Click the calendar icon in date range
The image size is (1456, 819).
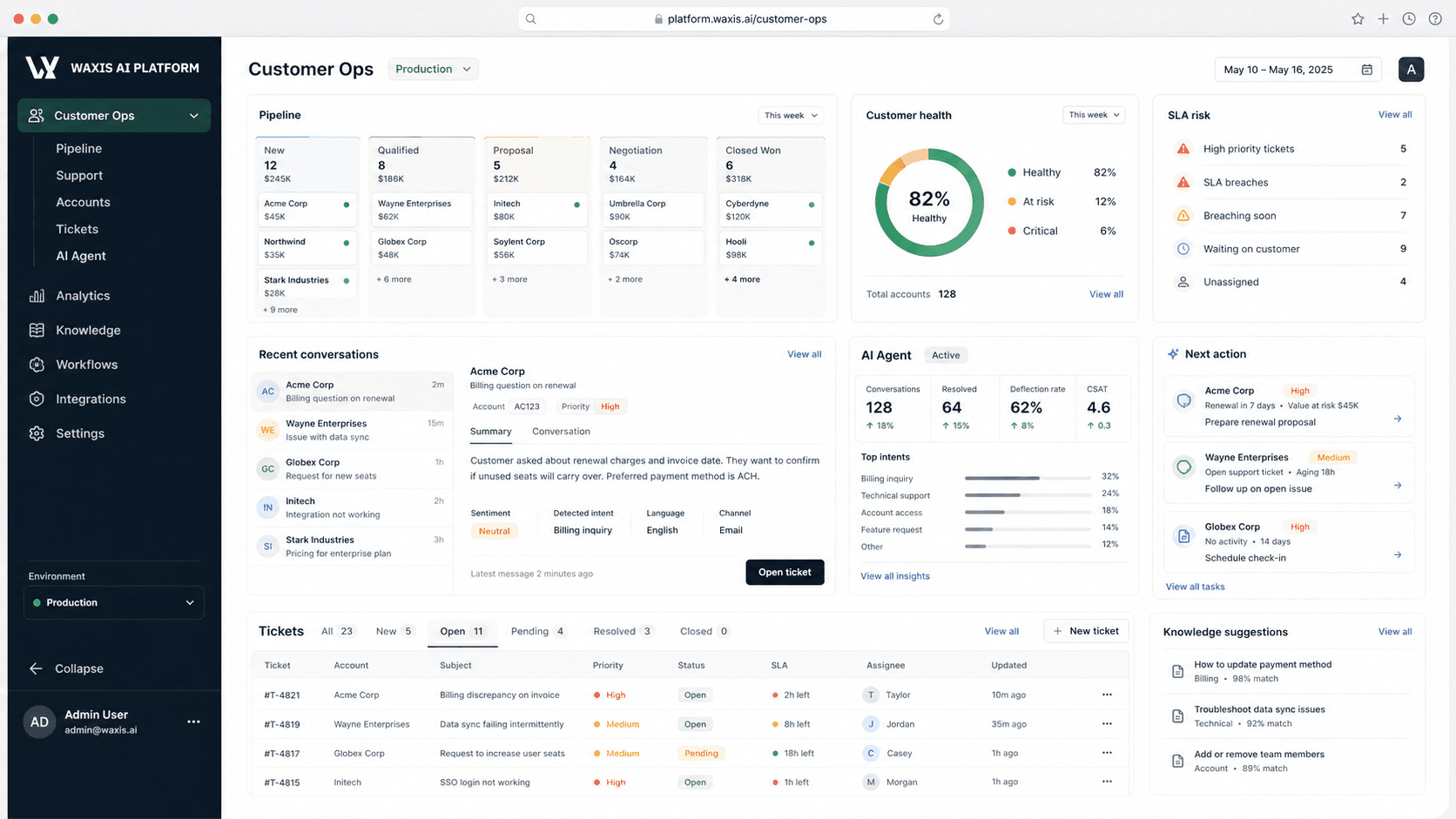[x=1367, y=70]
